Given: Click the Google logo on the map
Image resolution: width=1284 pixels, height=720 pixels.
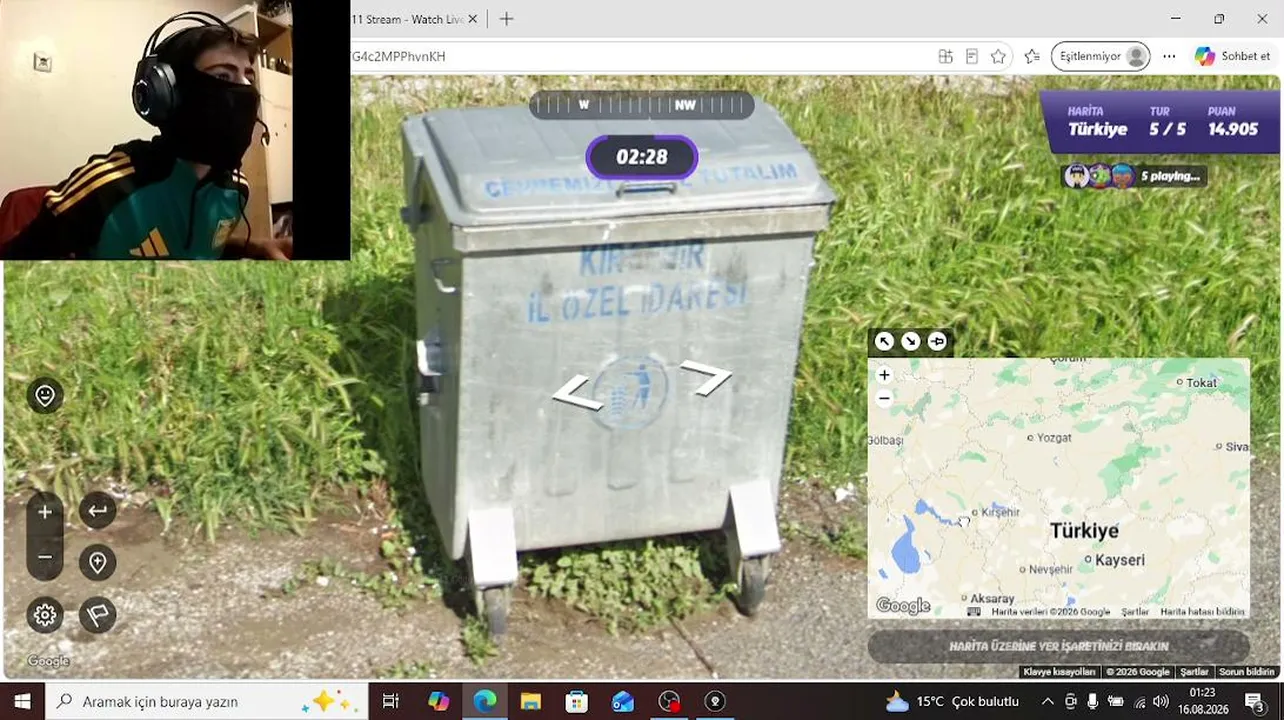Looking at the screenshot, I should click(x=903, y=605).
